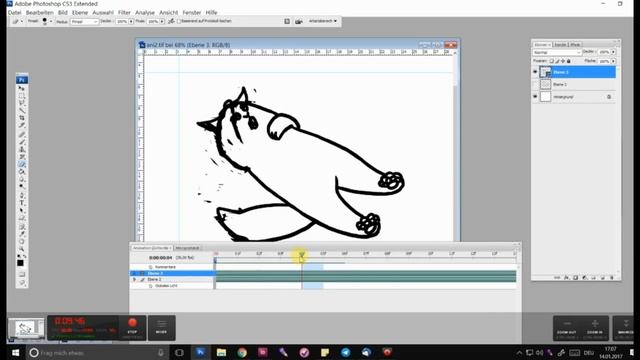This screenshot has width=640, height=360.
Task: Switch to the Pfade tab
Action: [x=575, y=44]
